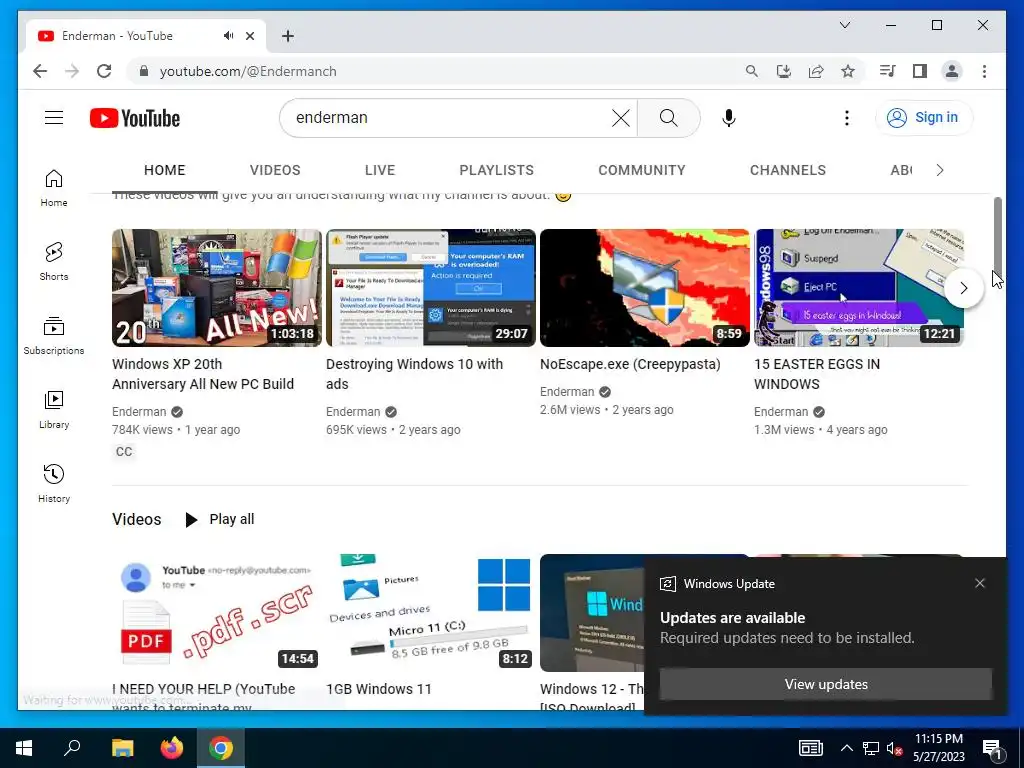Open Subscriptions in the sidebar

coord(54,336)
